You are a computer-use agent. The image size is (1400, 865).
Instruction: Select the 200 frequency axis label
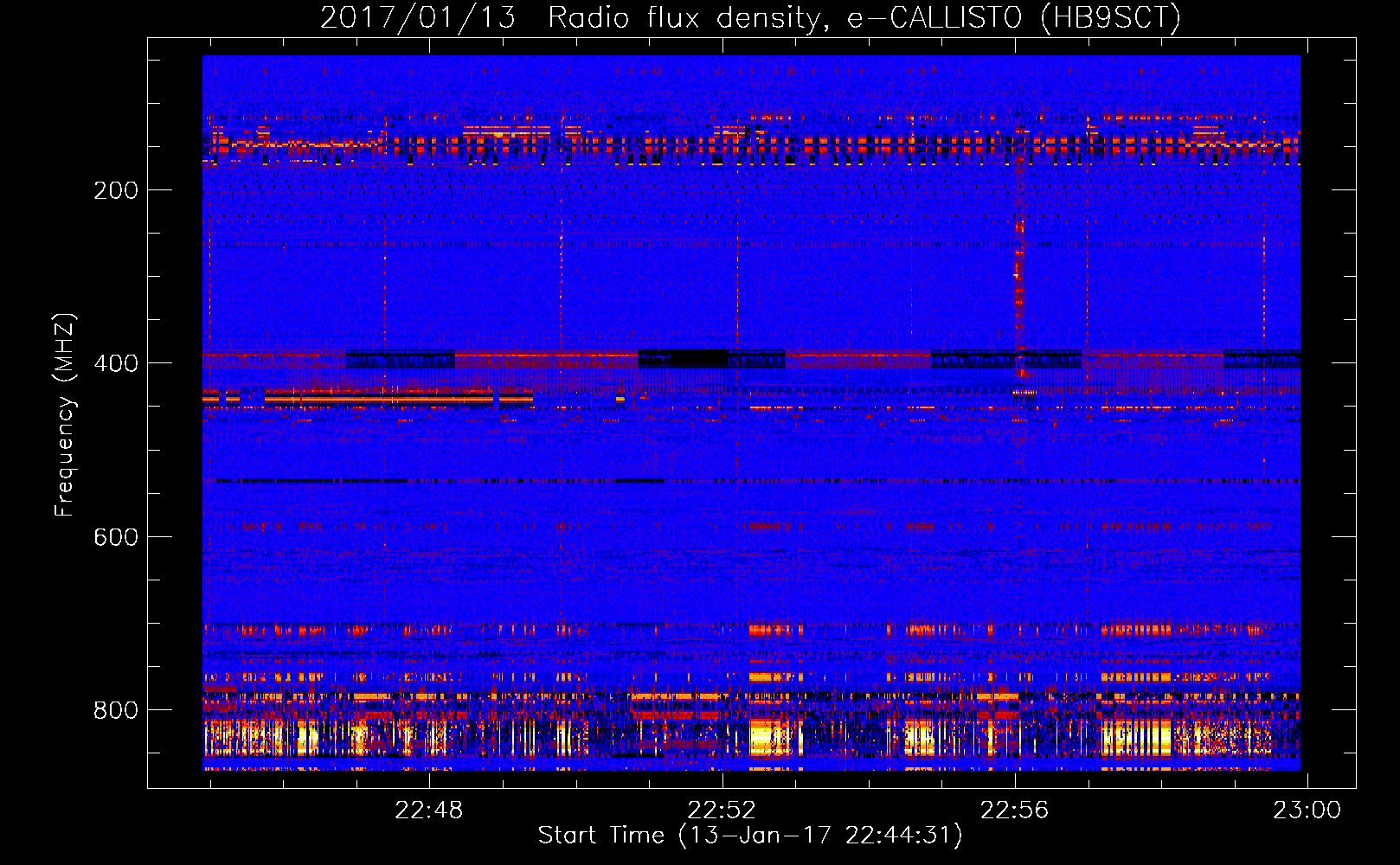click(x=116, y=190)
